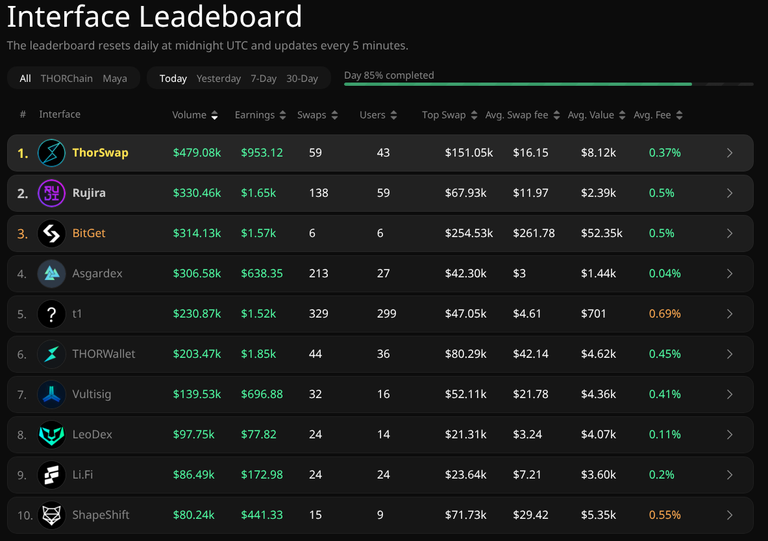Click the THORWallet logo icon

pos(51,354)
